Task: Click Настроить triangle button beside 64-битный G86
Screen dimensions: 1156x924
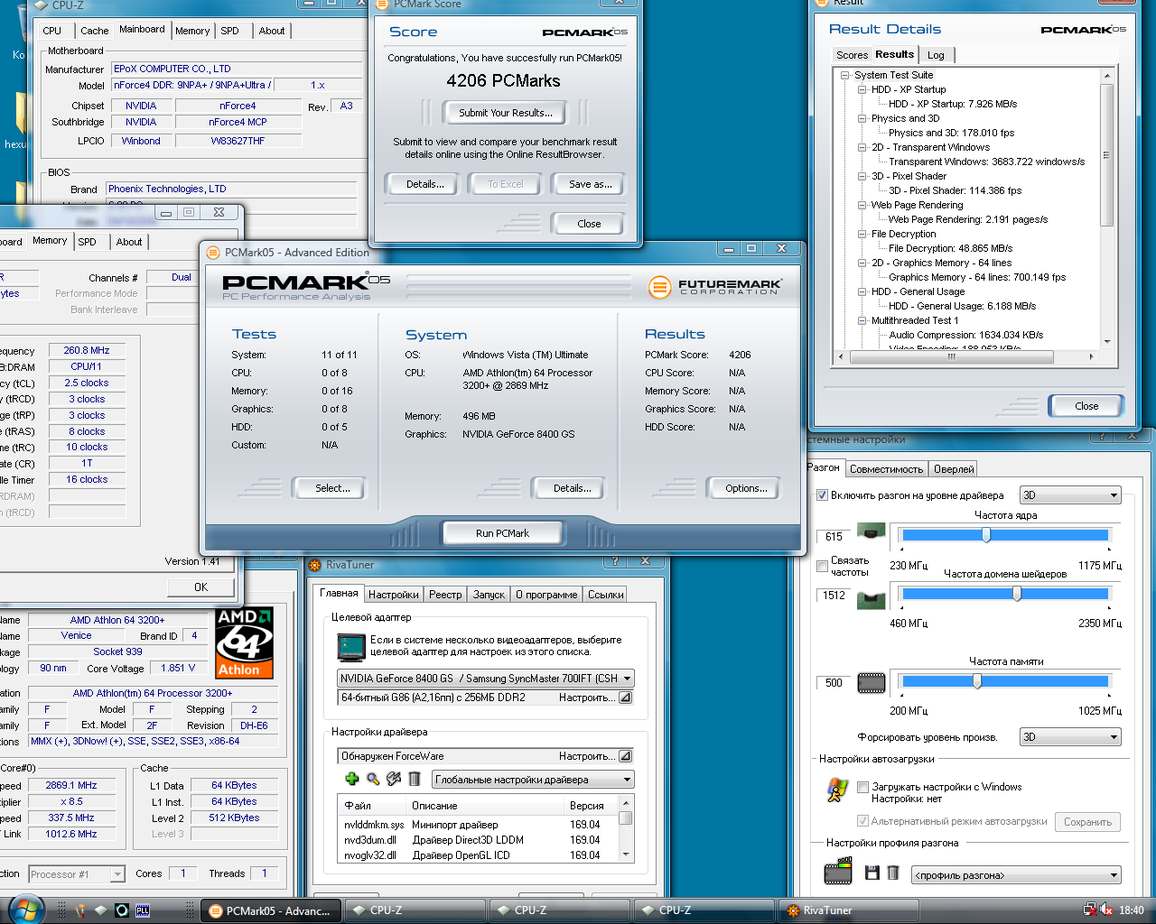Action: tap(625, 697)
